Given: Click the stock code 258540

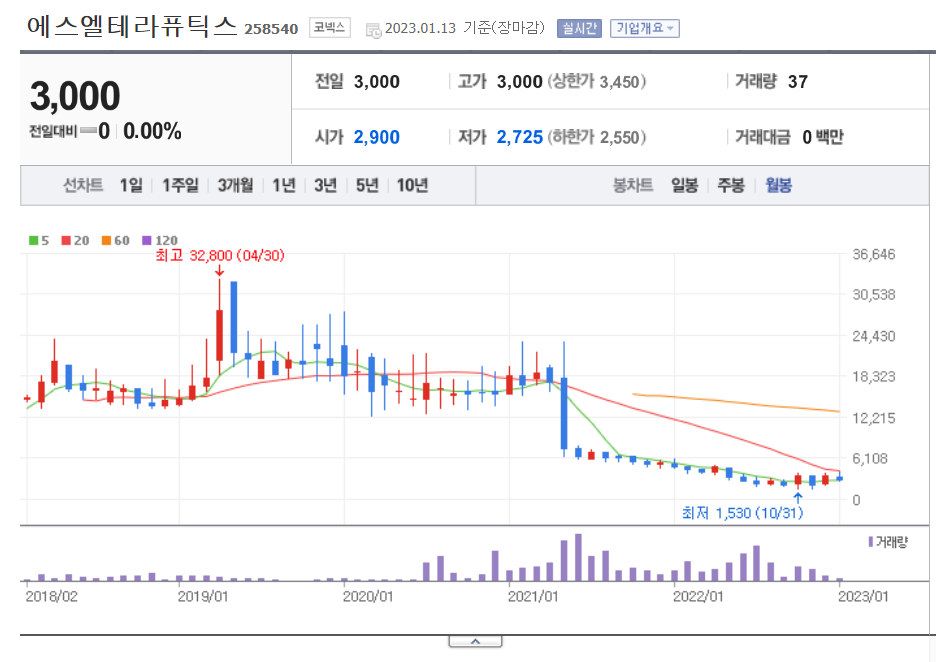Looking at the screenshot, I should [x=271, y=29].
